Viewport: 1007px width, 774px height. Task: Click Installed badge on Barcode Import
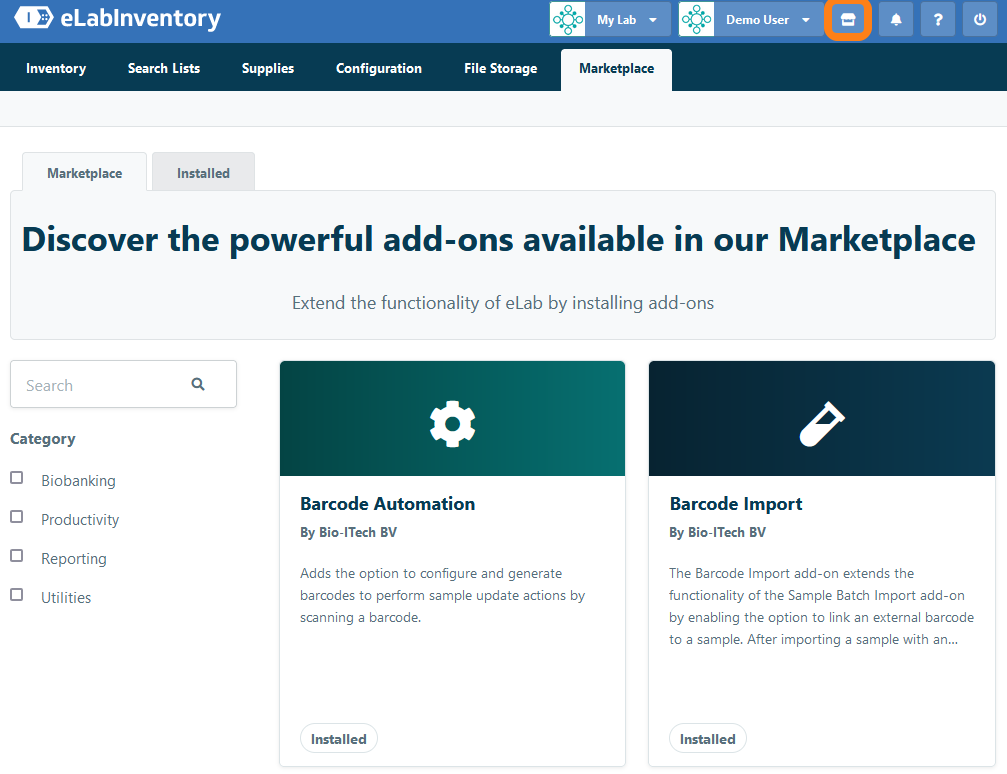707,739
